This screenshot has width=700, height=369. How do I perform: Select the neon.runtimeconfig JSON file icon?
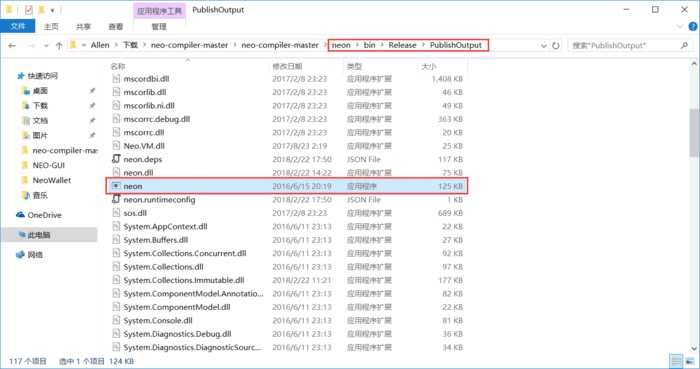[x=116, y=199]
